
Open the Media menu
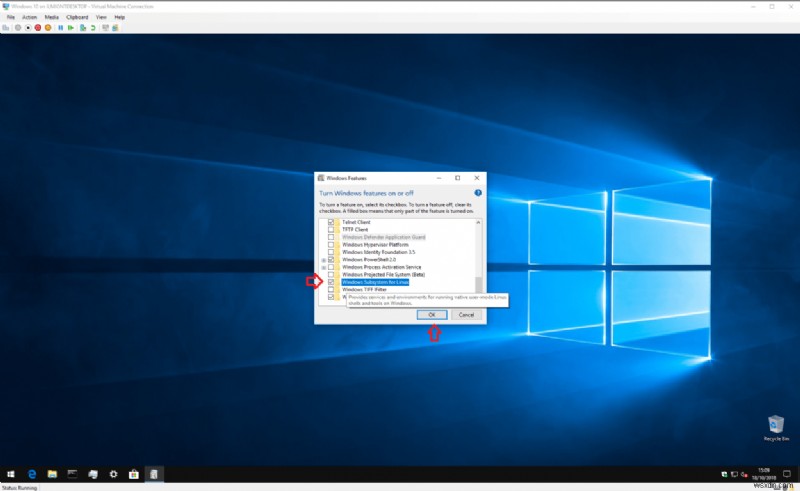point(52,17)
